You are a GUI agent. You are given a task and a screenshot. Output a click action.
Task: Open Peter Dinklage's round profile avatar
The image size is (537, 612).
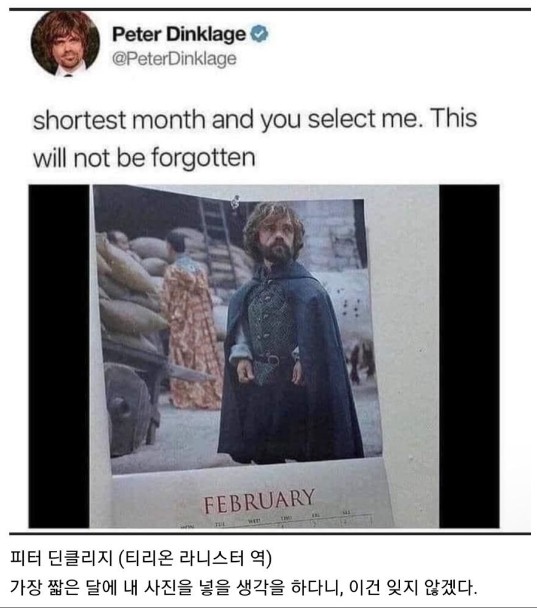coord(65,43)
